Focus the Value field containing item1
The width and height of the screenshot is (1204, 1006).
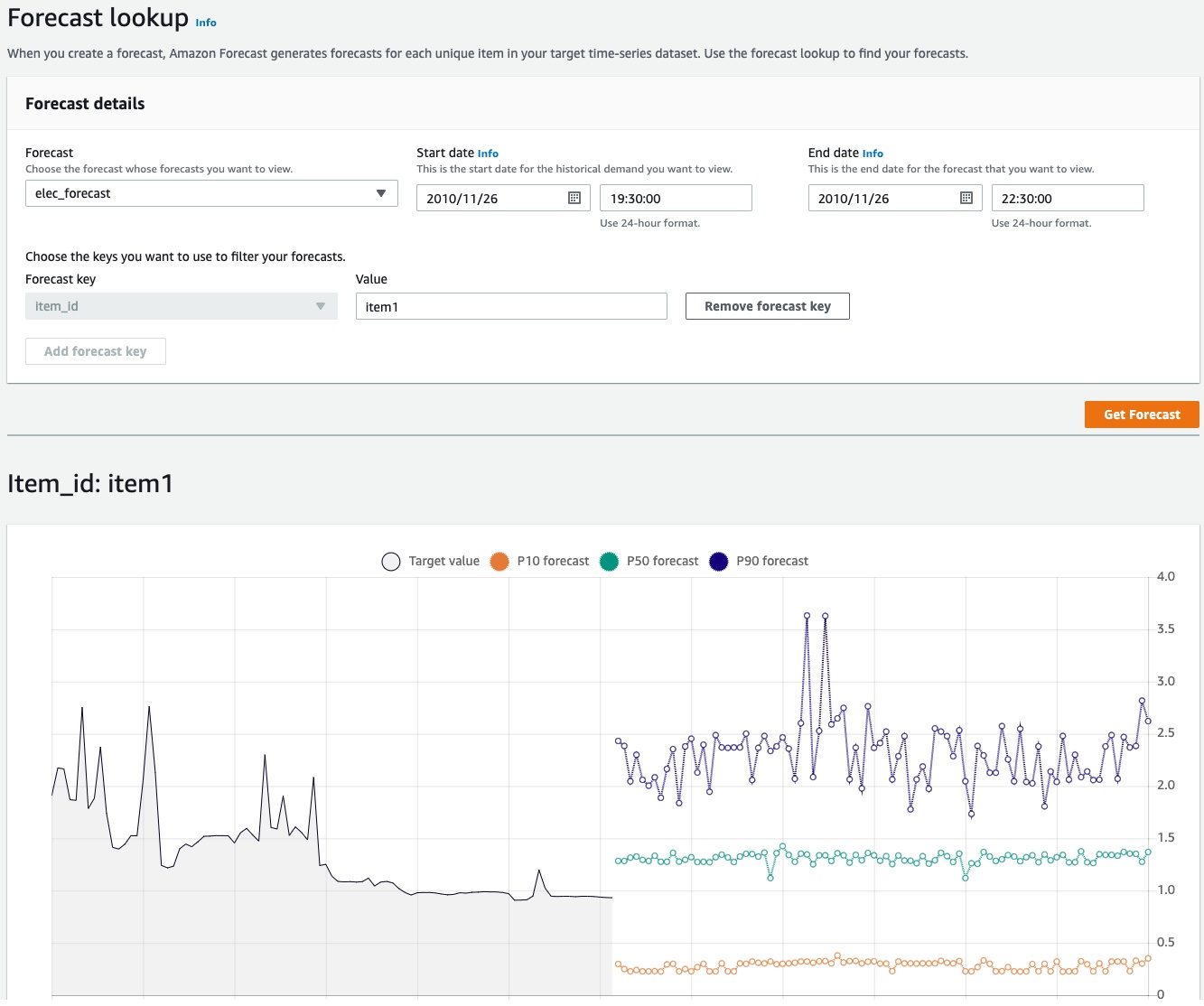click(511, 306)
